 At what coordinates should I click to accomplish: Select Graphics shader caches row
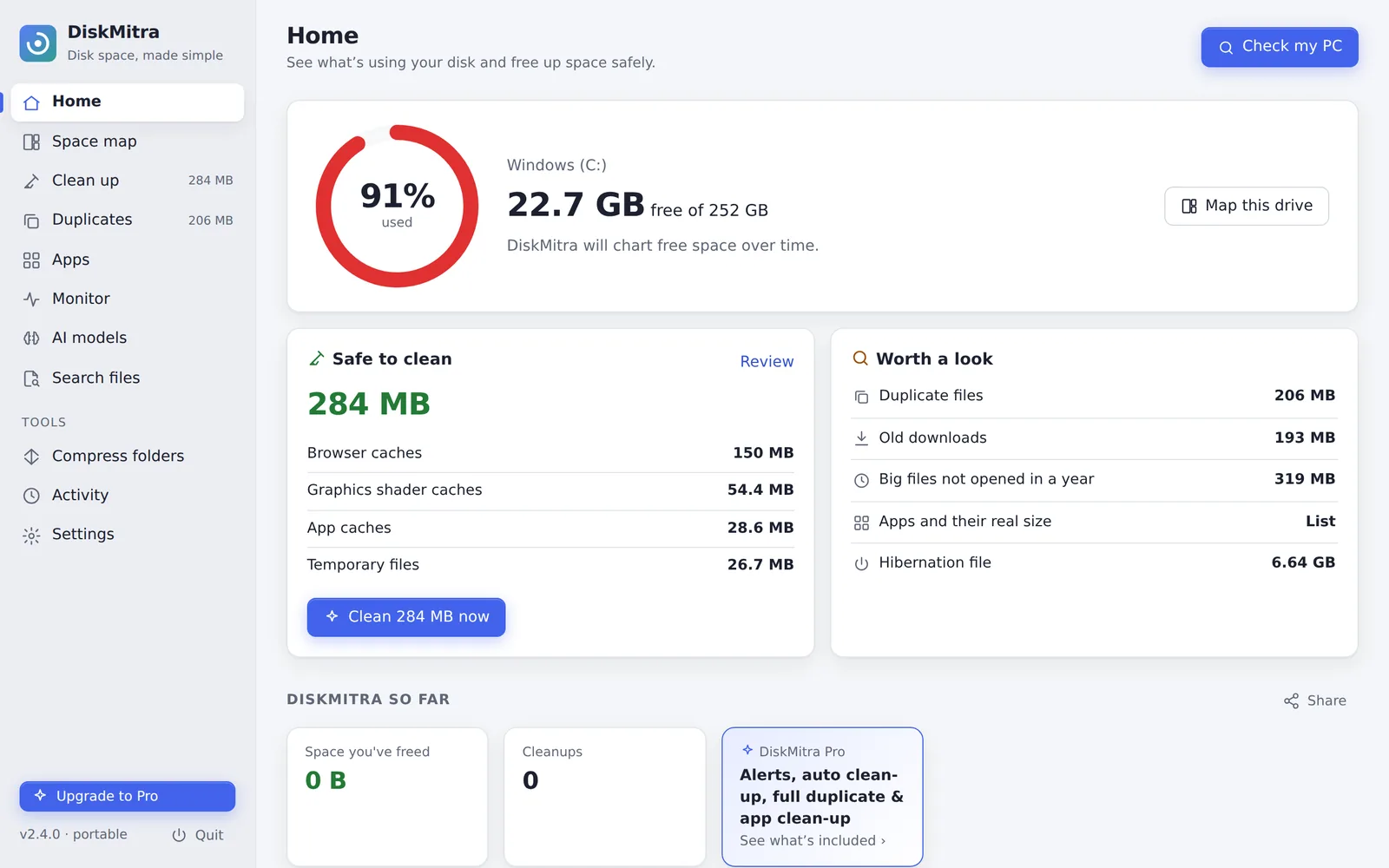(550, 490)
